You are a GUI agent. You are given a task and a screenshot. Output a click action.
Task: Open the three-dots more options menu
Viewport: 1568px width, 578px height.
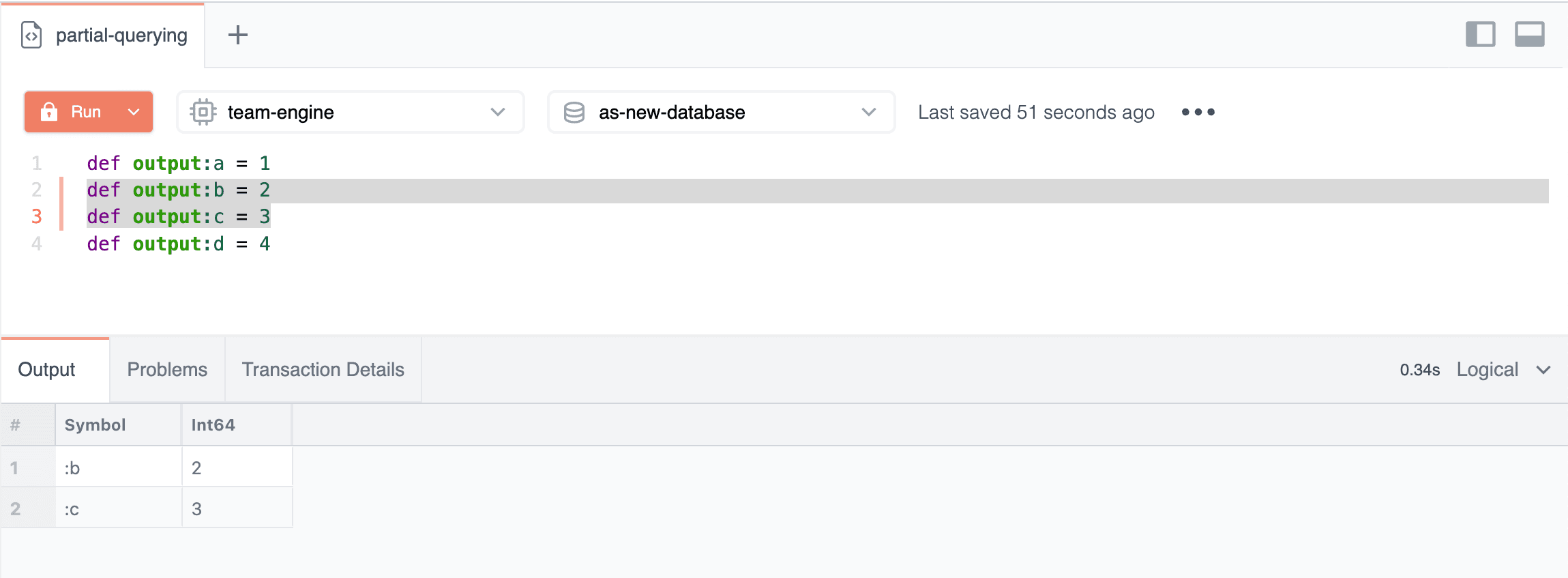coord(1198,112)
